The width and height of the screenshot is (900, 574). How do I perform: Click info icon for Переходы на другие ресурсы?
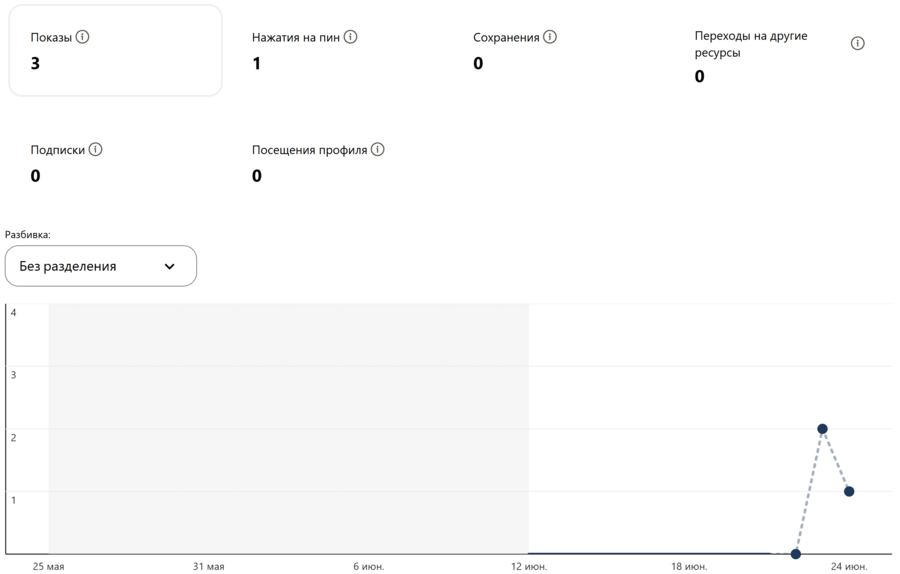[x=857, y=44]
